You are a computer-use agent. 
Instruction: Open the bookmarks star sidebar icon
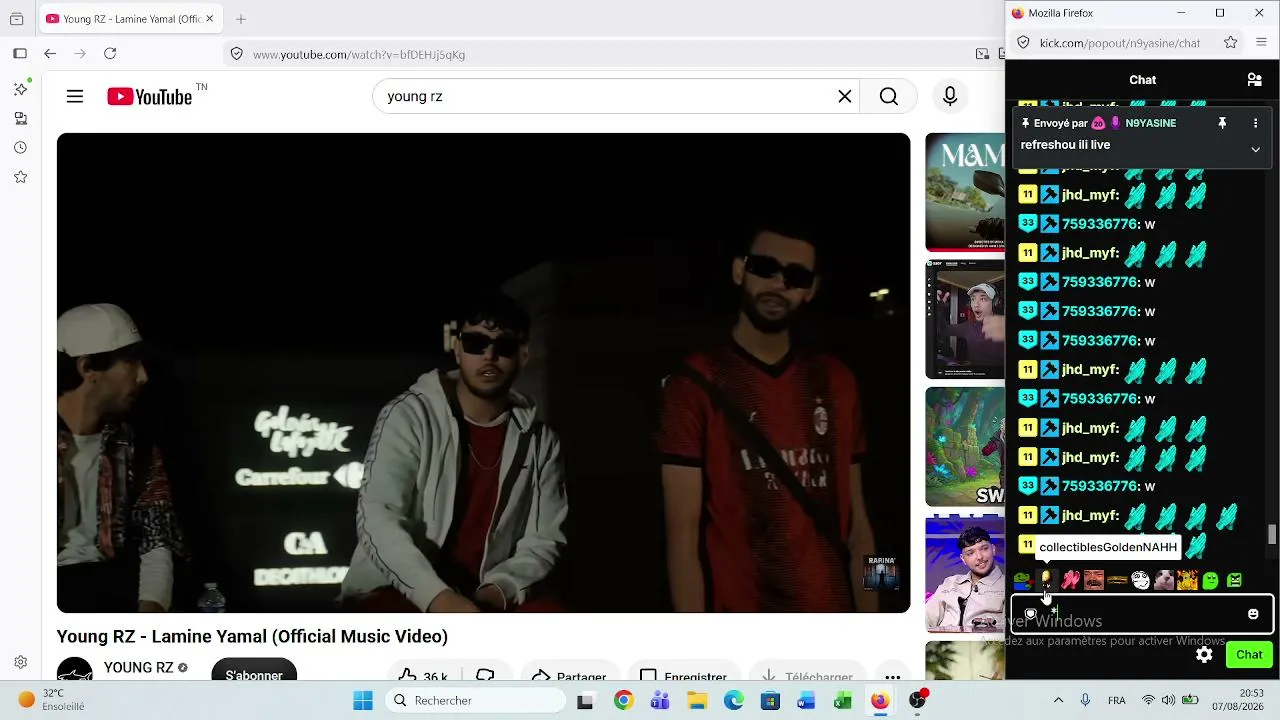pyautogui.click(x=20, y=177)
